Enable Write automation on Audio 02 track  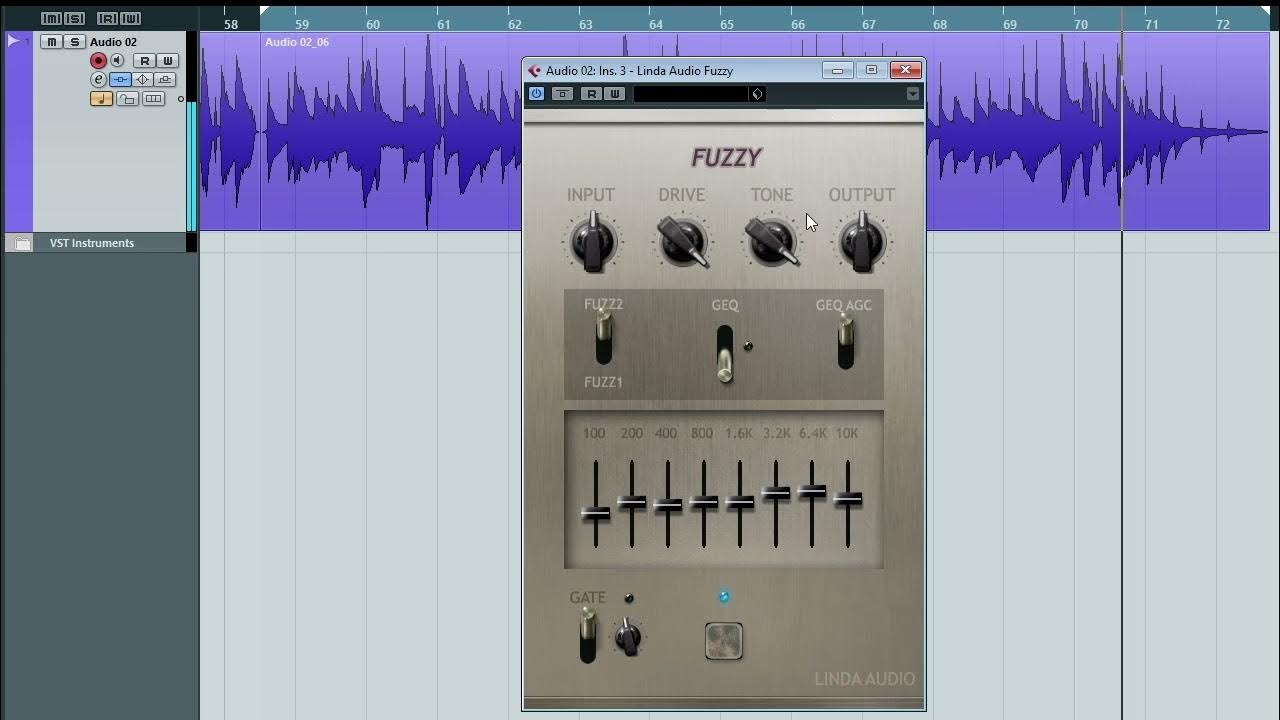point(167,61)
